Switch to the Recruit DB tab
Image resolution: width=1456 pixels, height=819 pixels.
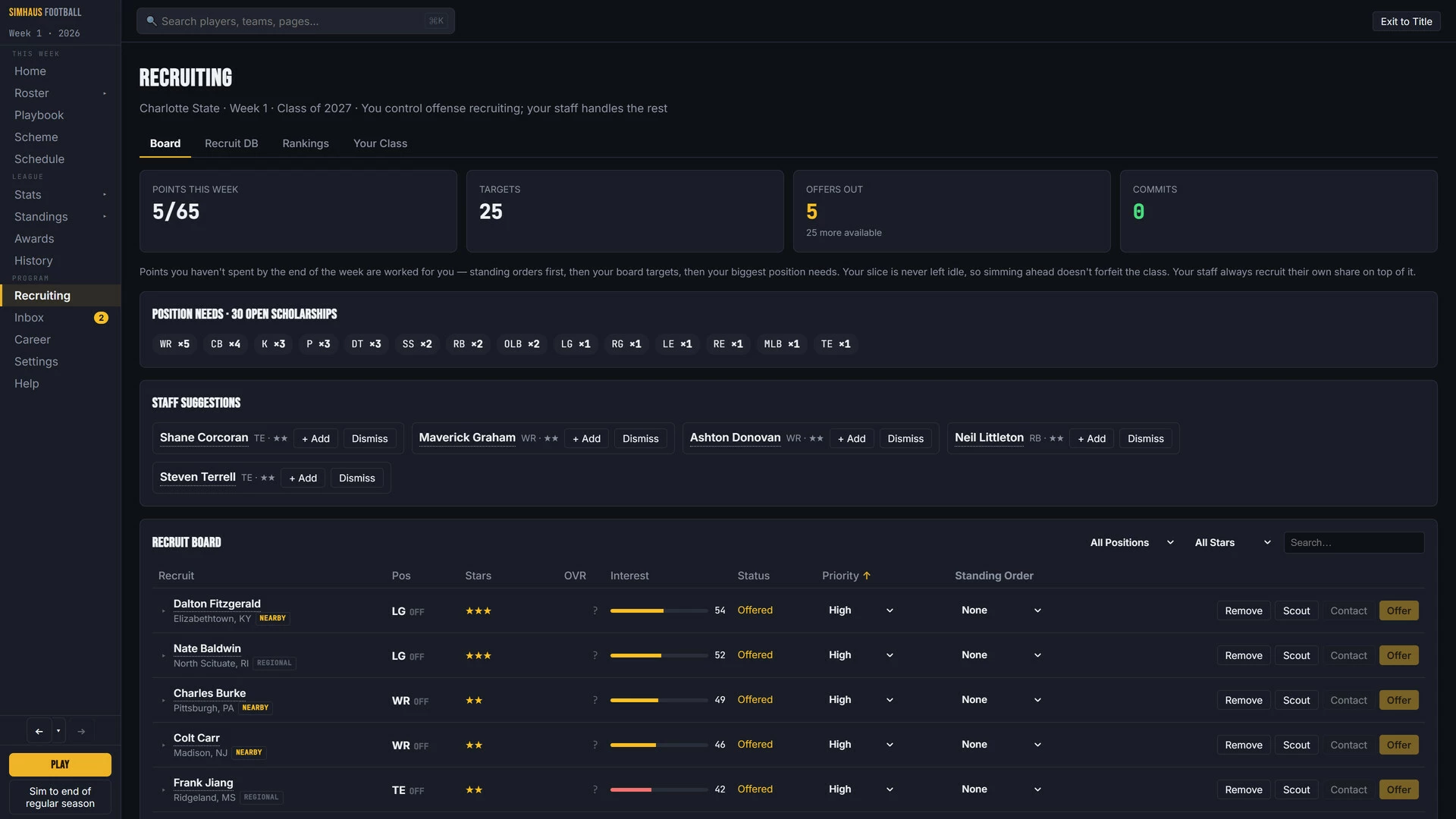tap(231, 143)
